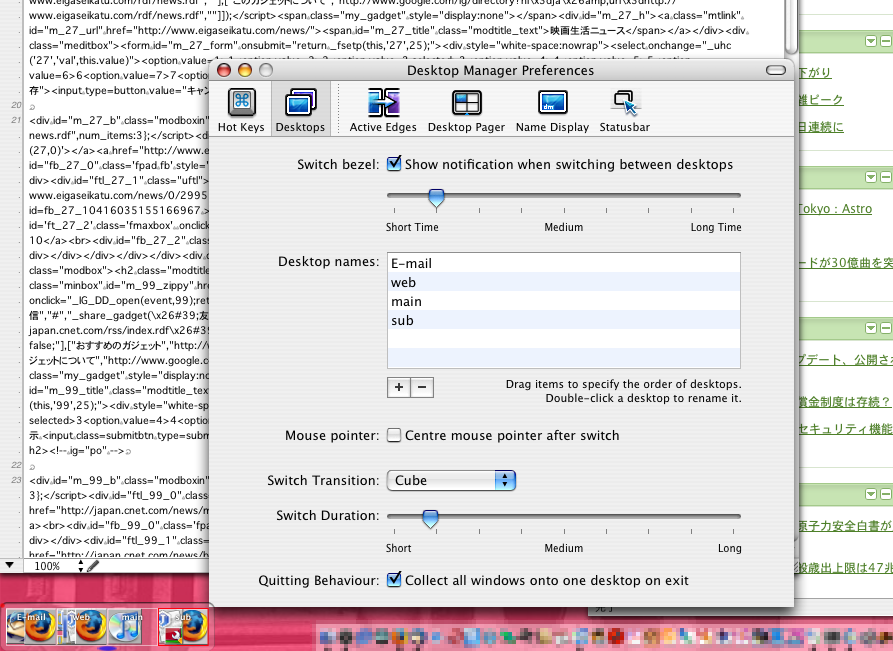
Task: Open the 30億曲 news link
Action: click(x=845, y=263)
